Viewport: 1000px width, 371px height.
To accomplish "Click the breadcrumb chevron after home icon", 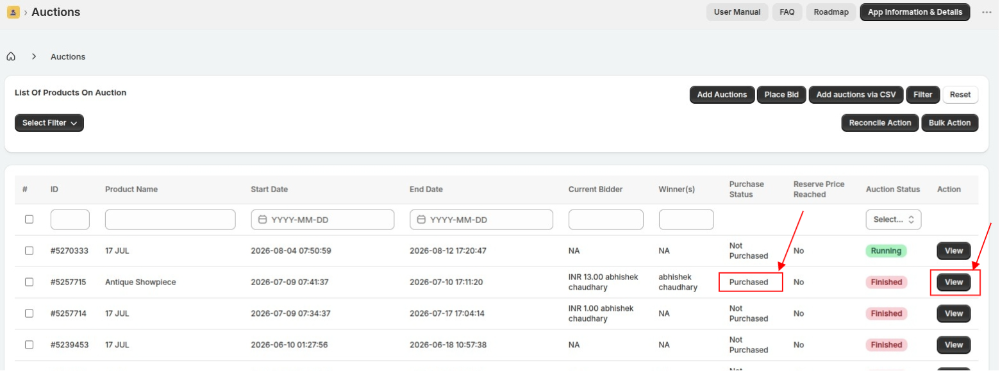I will pyautogui.click(x=34, y=57).
